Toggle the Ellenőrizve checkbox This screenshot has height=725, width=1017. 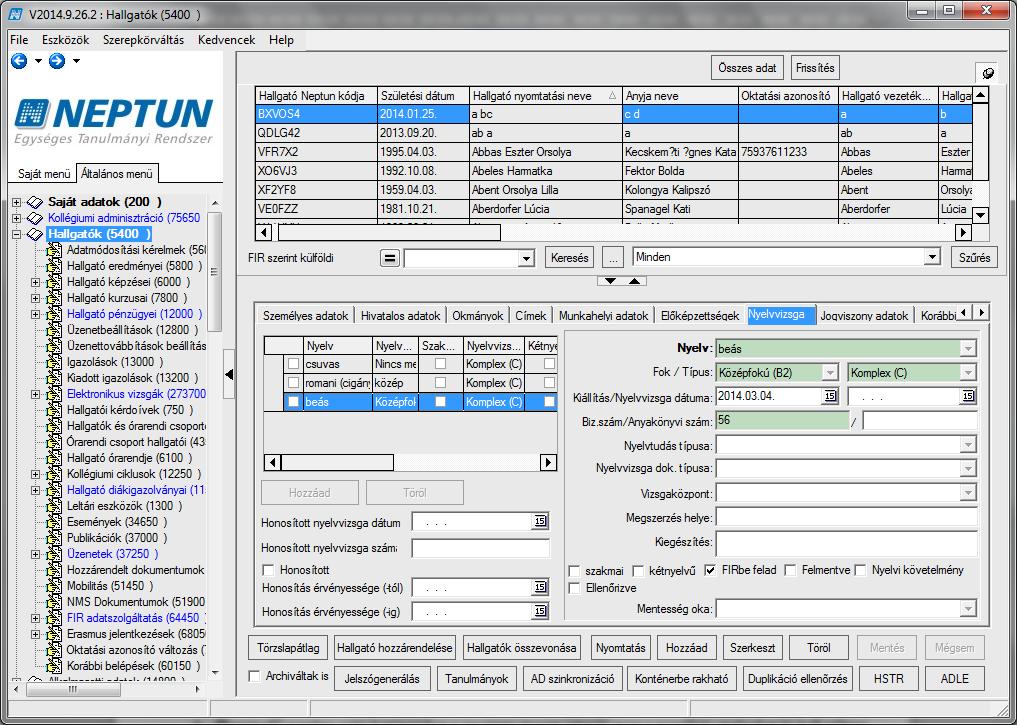[x=574, y=588]
